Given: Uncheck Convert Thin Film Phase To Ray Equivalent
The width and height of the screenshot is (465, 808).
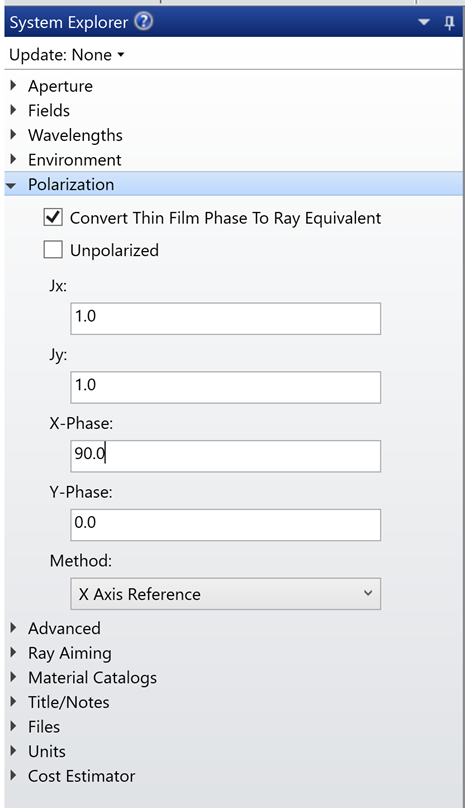Looking at the screenshot, I should coord(53,217).
